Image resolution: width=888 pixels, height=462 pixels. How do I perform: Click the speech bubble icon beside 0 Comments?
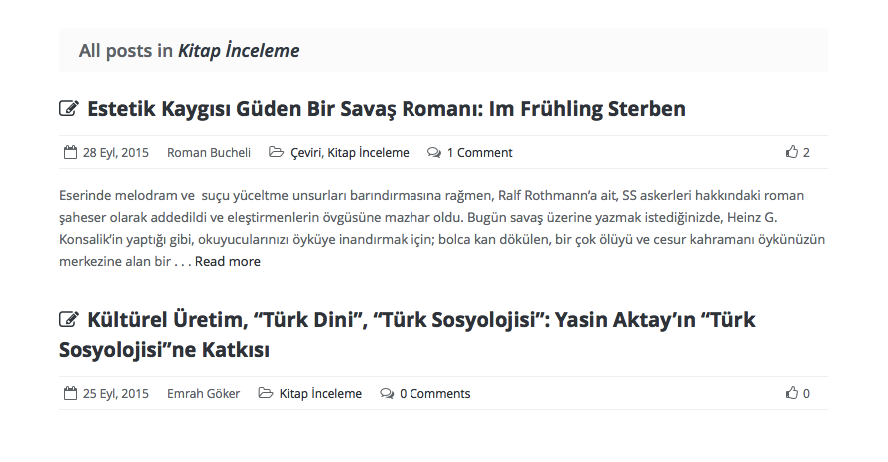coord(387,394)
